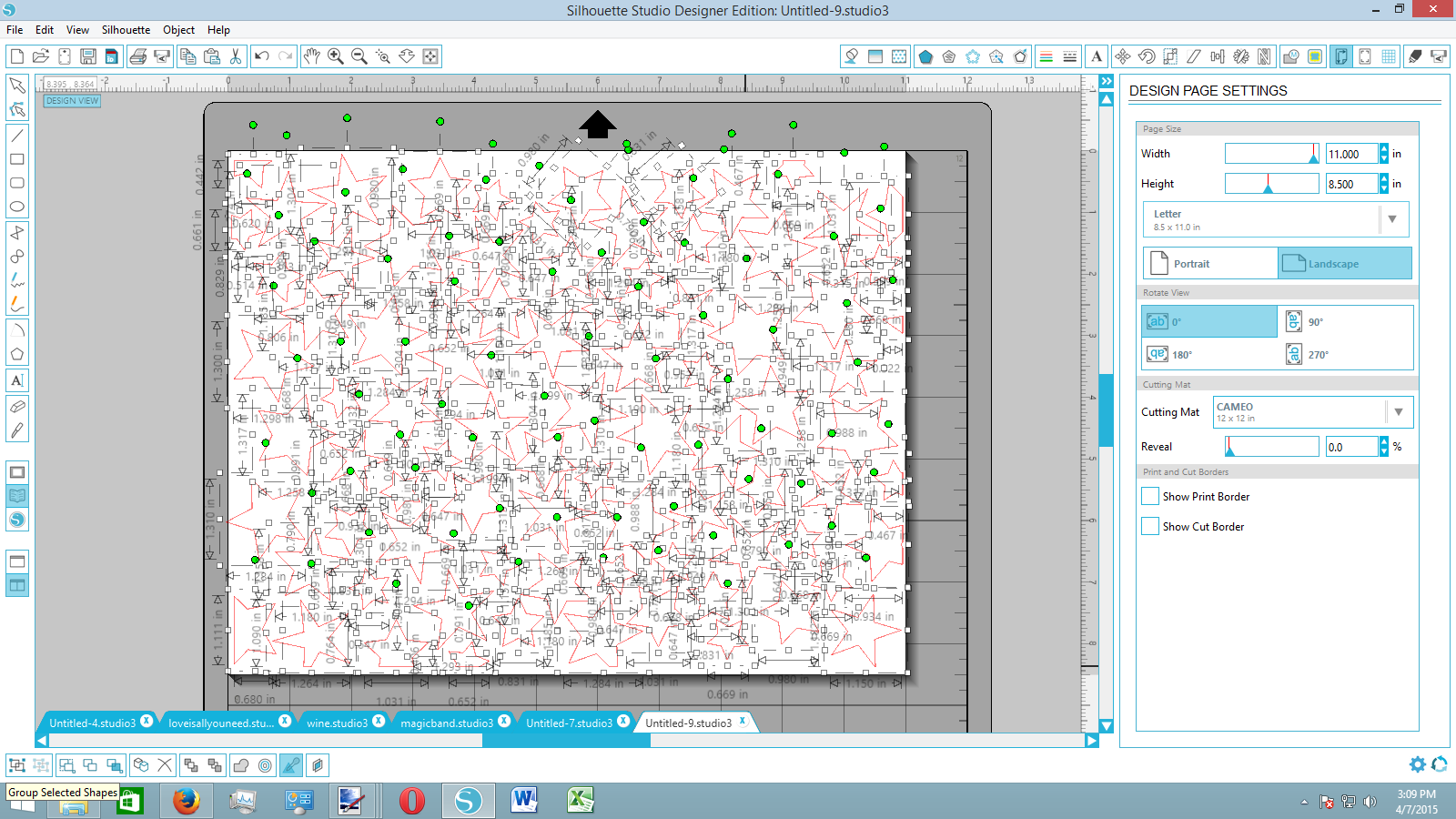Click the Zoom Out magnifier
This screenshot has width=1456, height=819.
[x=359, y=56]
